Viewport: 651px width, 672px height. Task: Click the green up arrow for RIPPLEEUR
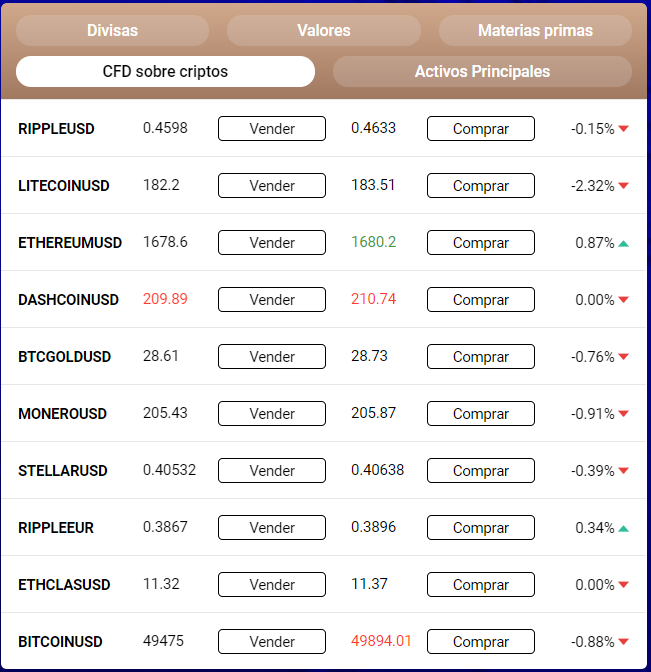click(623, 528)
